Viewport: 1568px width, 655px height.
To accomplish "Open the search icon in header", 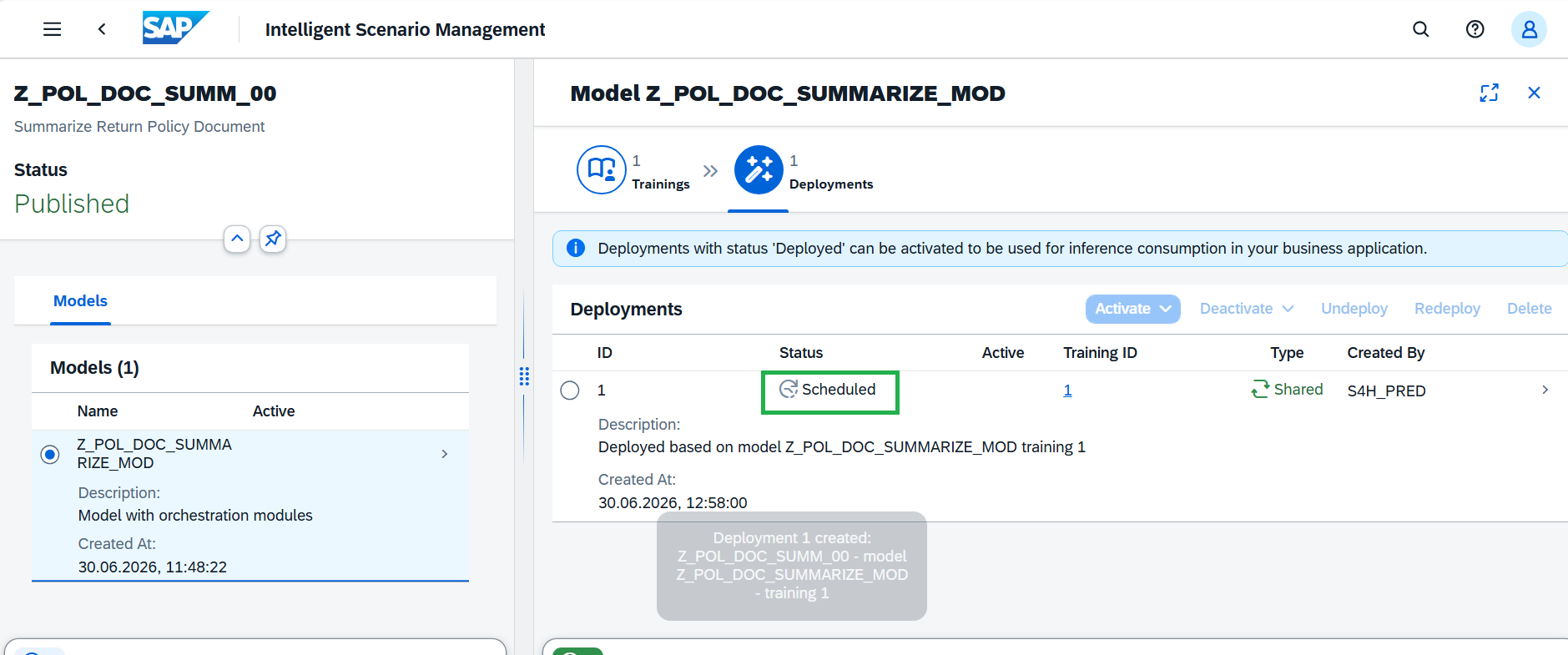I will (x=1420, y=29).
